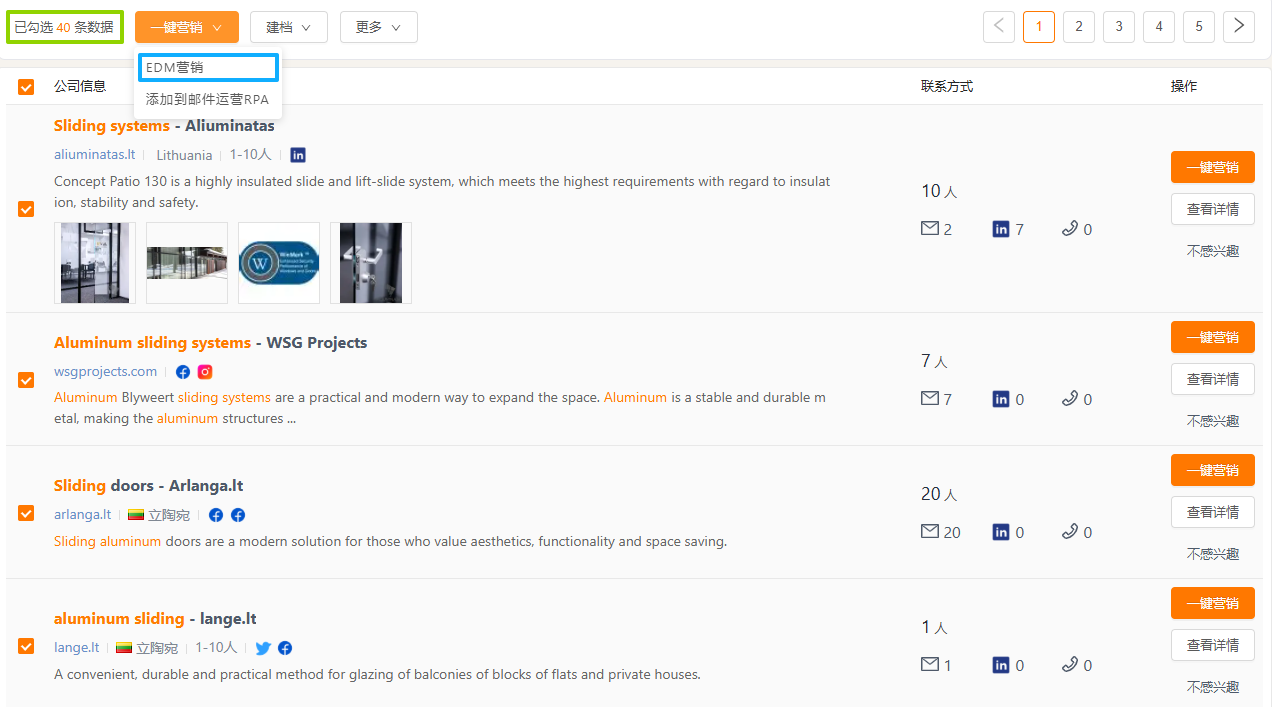Open the 建档 dropdown
1272x707 pixels.
[x=289, y=27]
